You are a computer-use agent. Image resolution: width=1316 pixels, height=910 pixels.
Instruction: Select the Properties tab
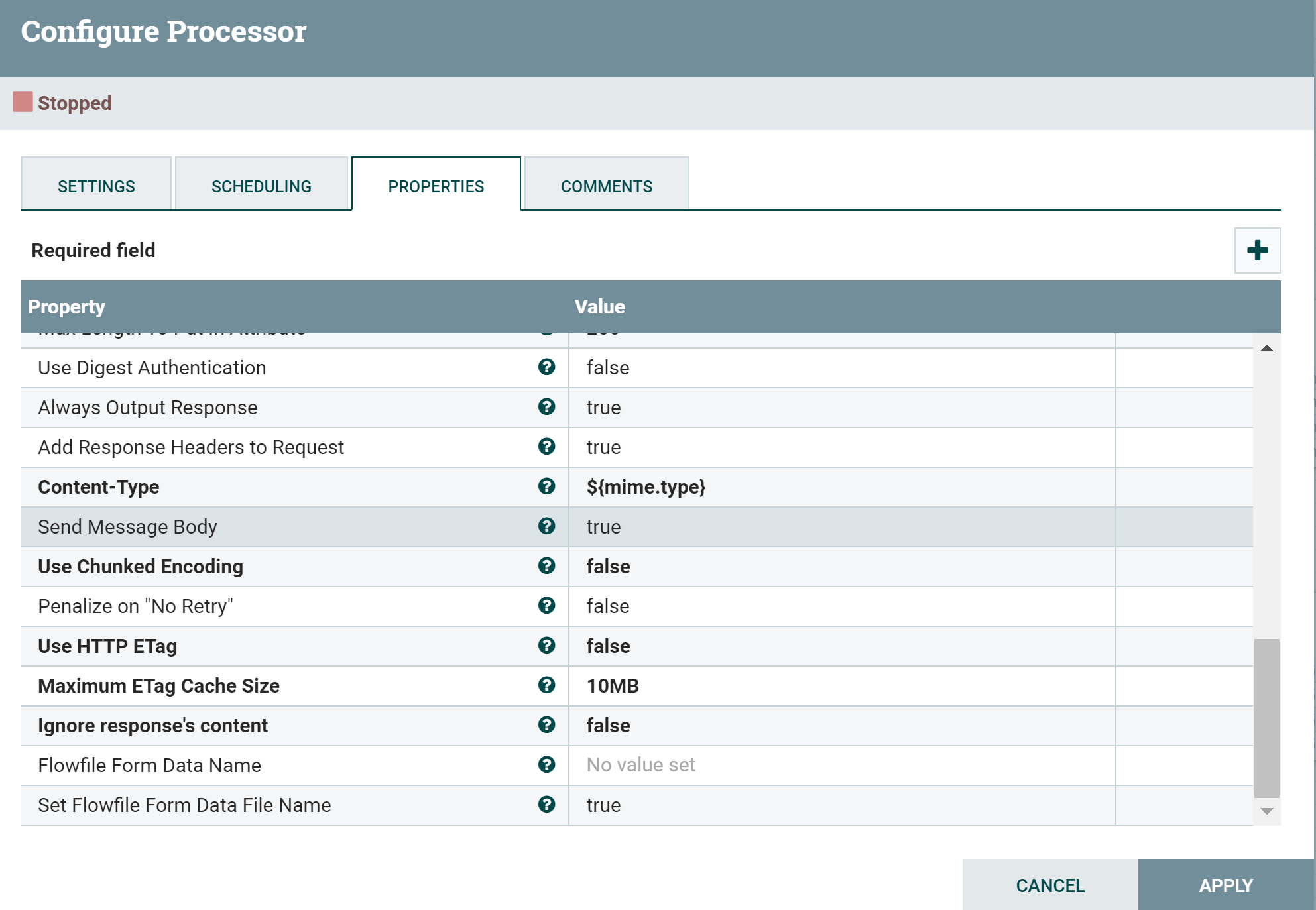(436, 185)
